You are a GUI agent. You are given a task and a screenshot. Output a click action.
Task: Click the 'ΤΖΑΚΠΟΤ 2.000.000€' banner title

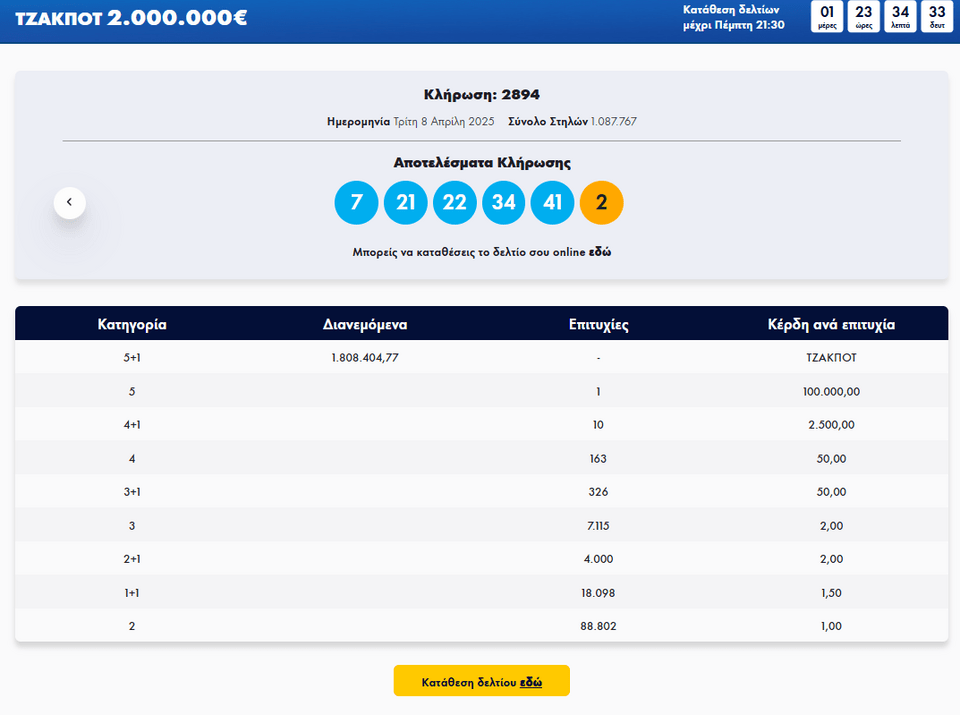[x=131, y=18]
